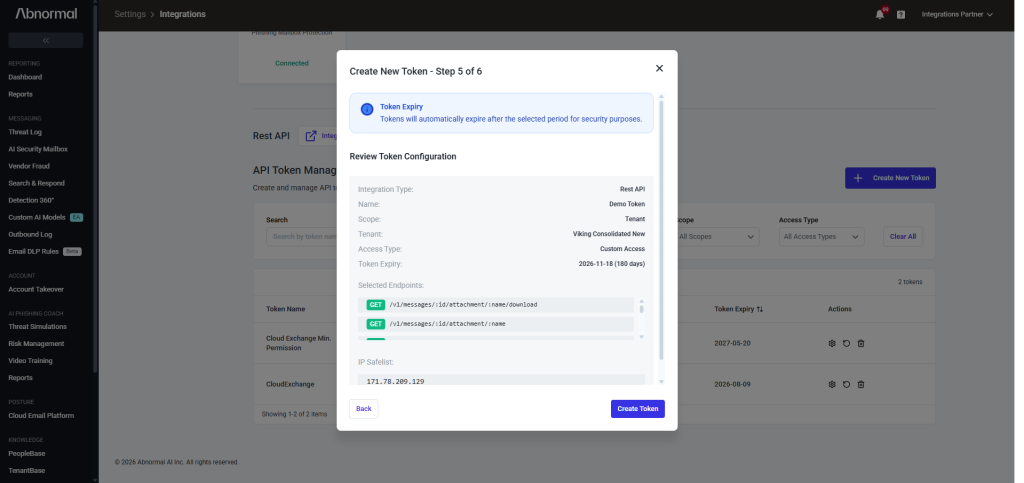Viewport: 1024px width, 483px height.
Task: Click the Rest API integration external-link icon
Action: click(x=311, y=136)
